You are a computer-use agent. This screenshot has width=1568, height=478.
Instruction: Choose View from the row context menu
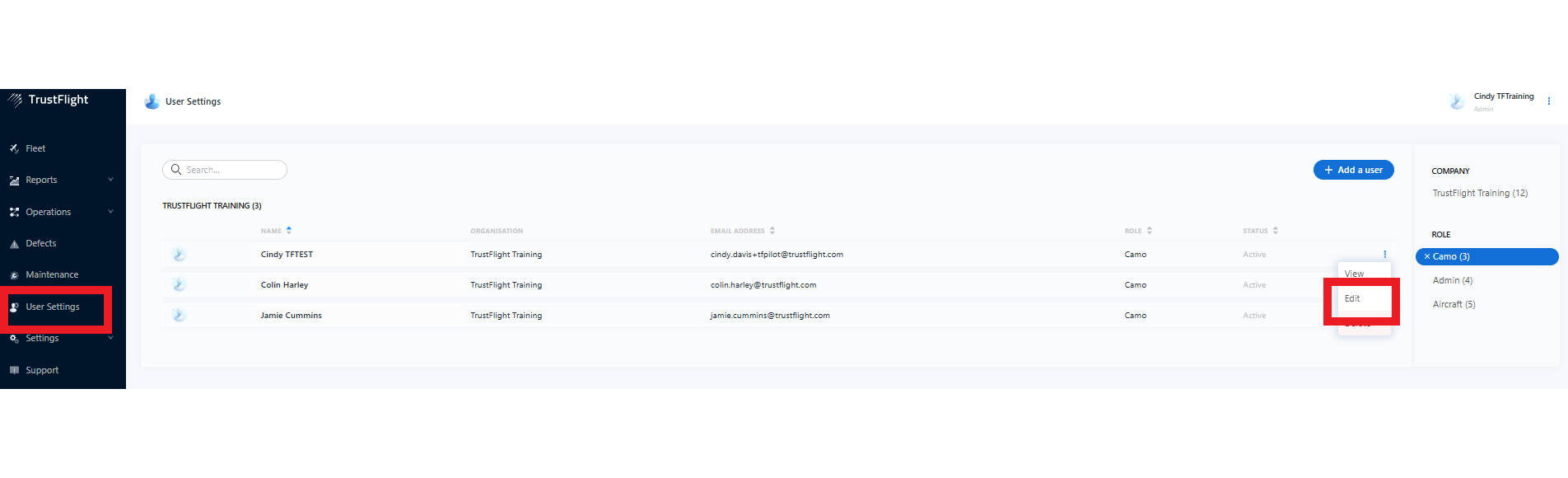coord(1354,274)
